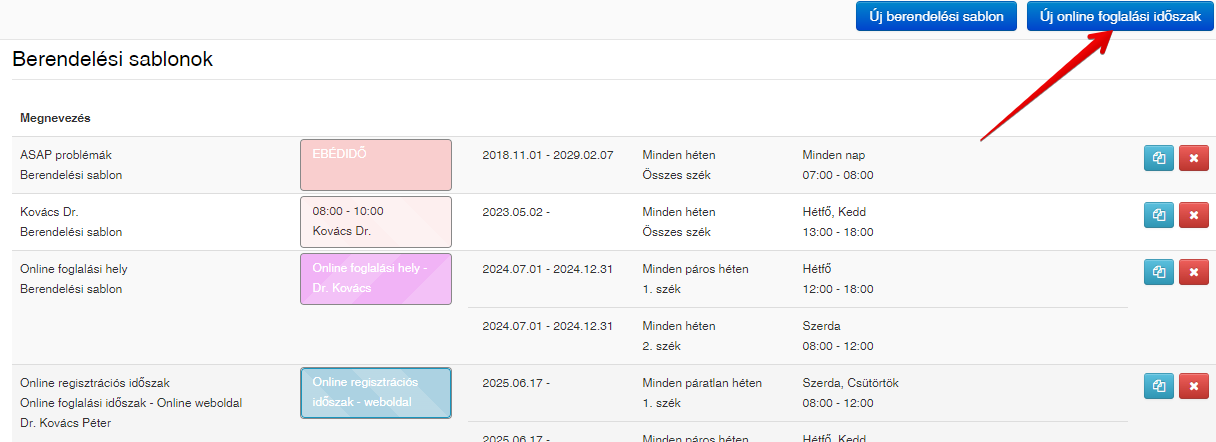Screen dimensions: 1216x442
Task: Copy the ASAP problémák template
Action: pyautogui.click(x=1159, y=158)
